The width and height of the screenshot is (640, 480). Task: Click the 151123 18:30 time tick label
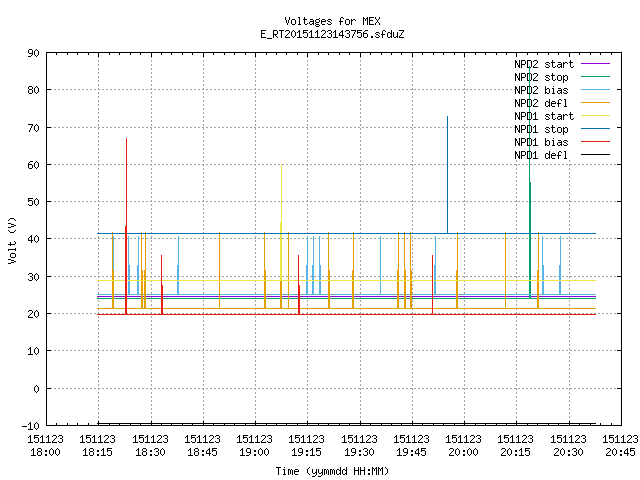click(150, 446)
